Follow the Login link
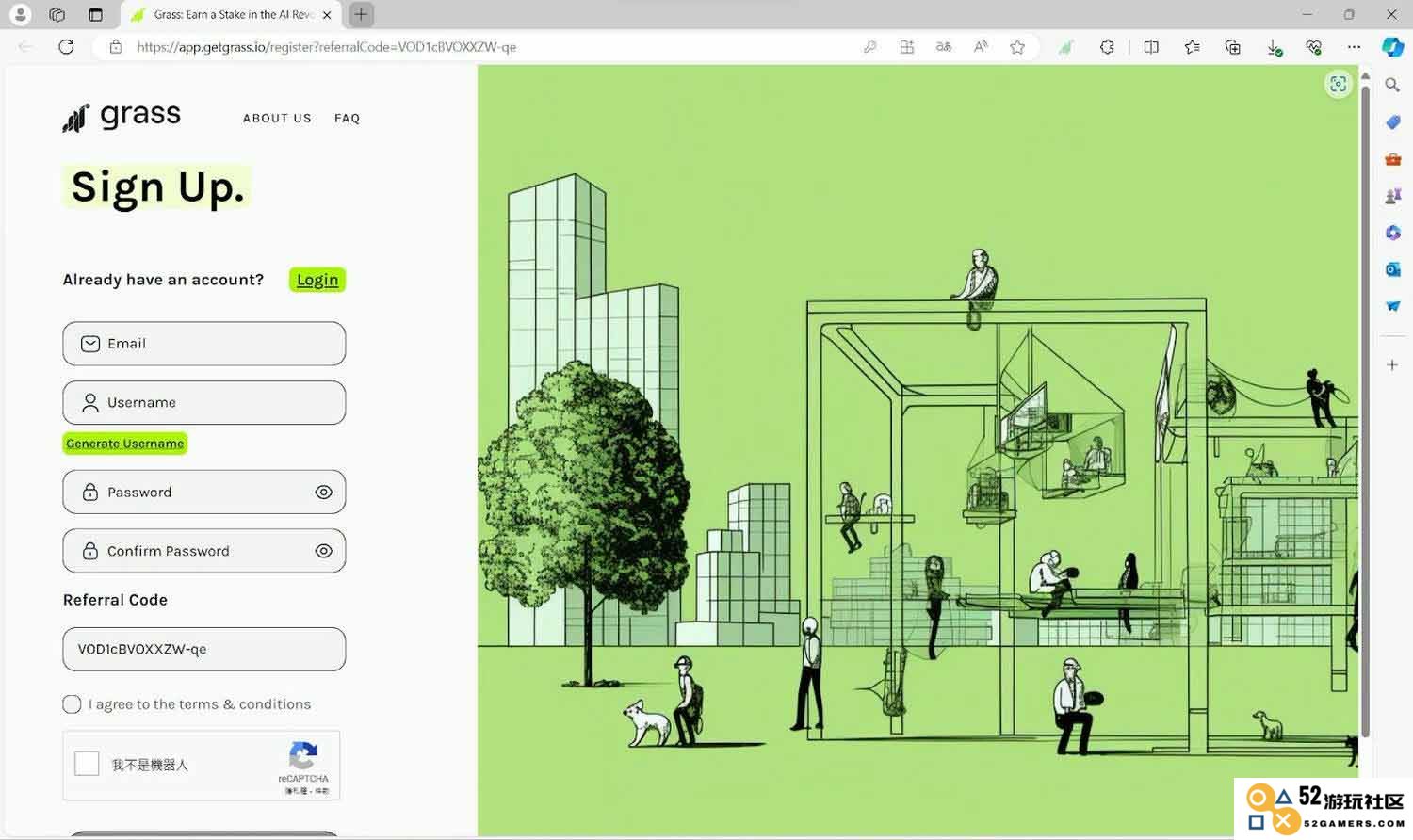Screen dimensions: 1413x840 point(317,280)
